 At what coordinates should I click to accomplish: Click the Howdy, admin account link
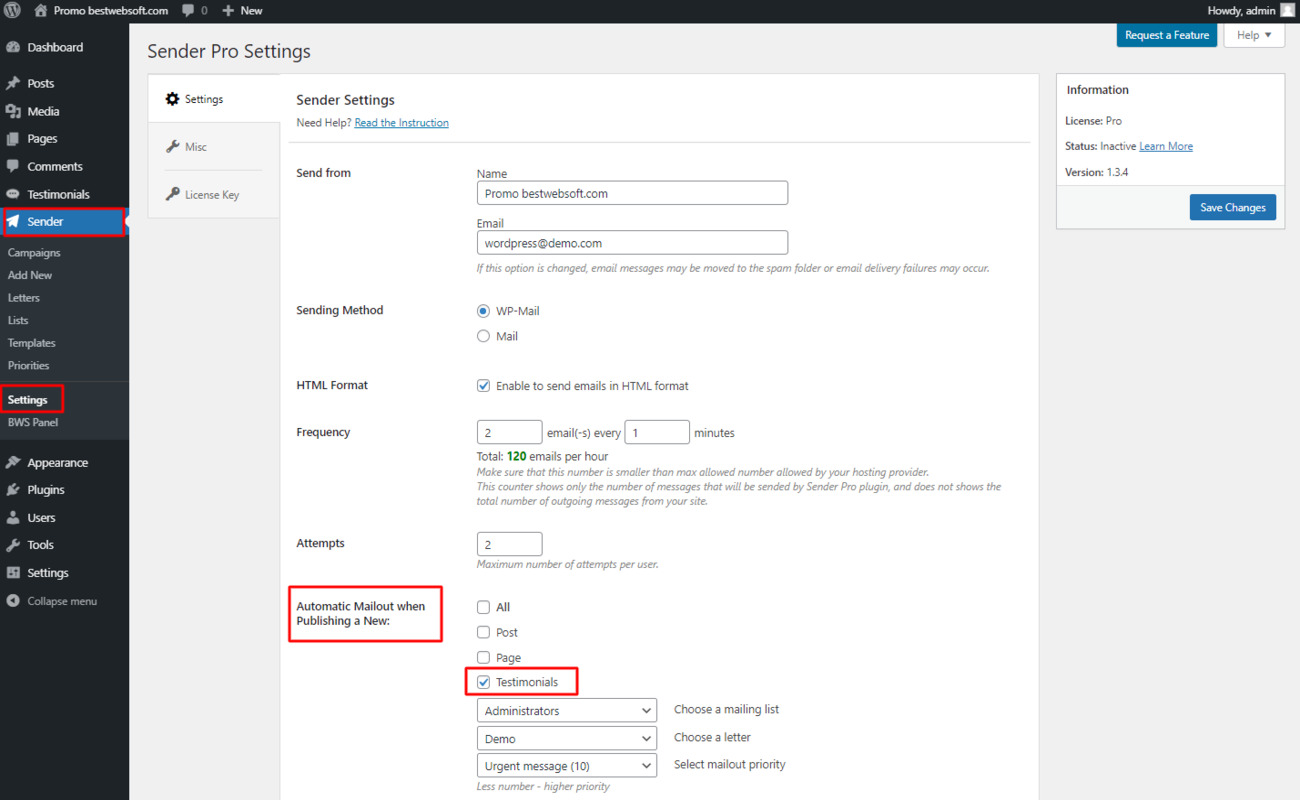tap(1251, 11)
